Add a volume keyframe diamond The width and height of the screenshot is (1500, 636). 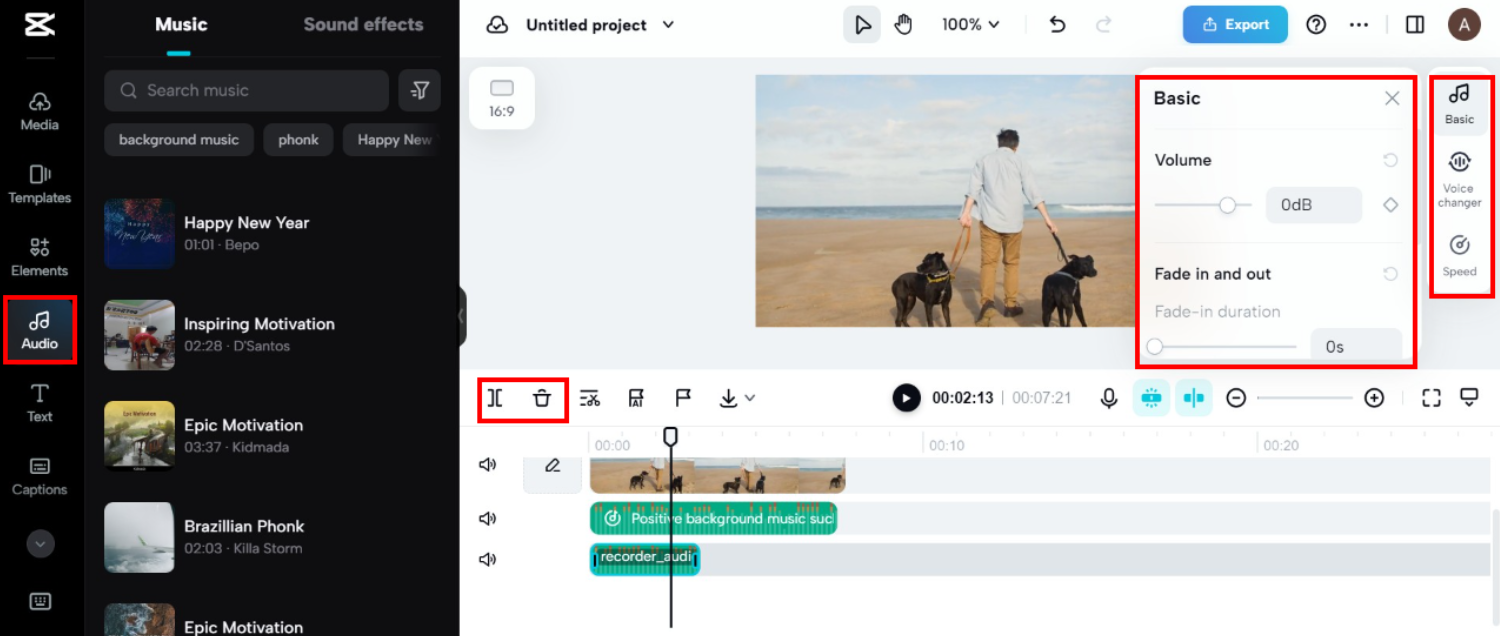(1390, 205)
